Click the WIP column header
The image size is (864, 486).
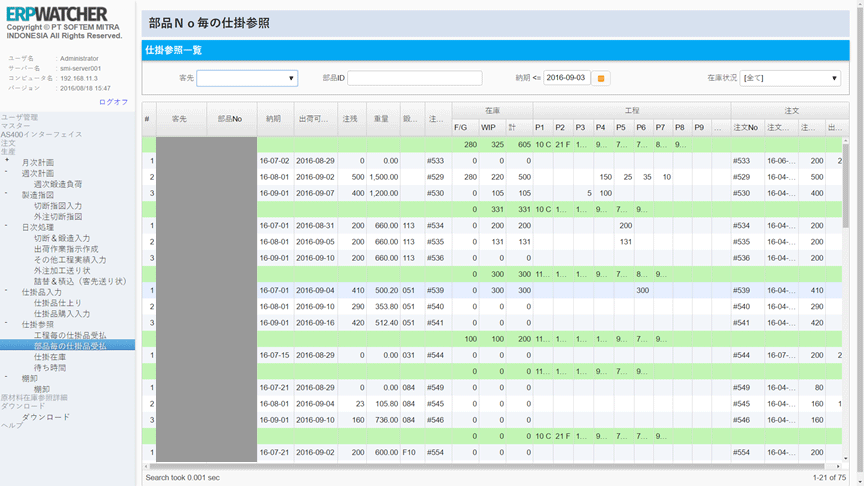click(492, 127)
